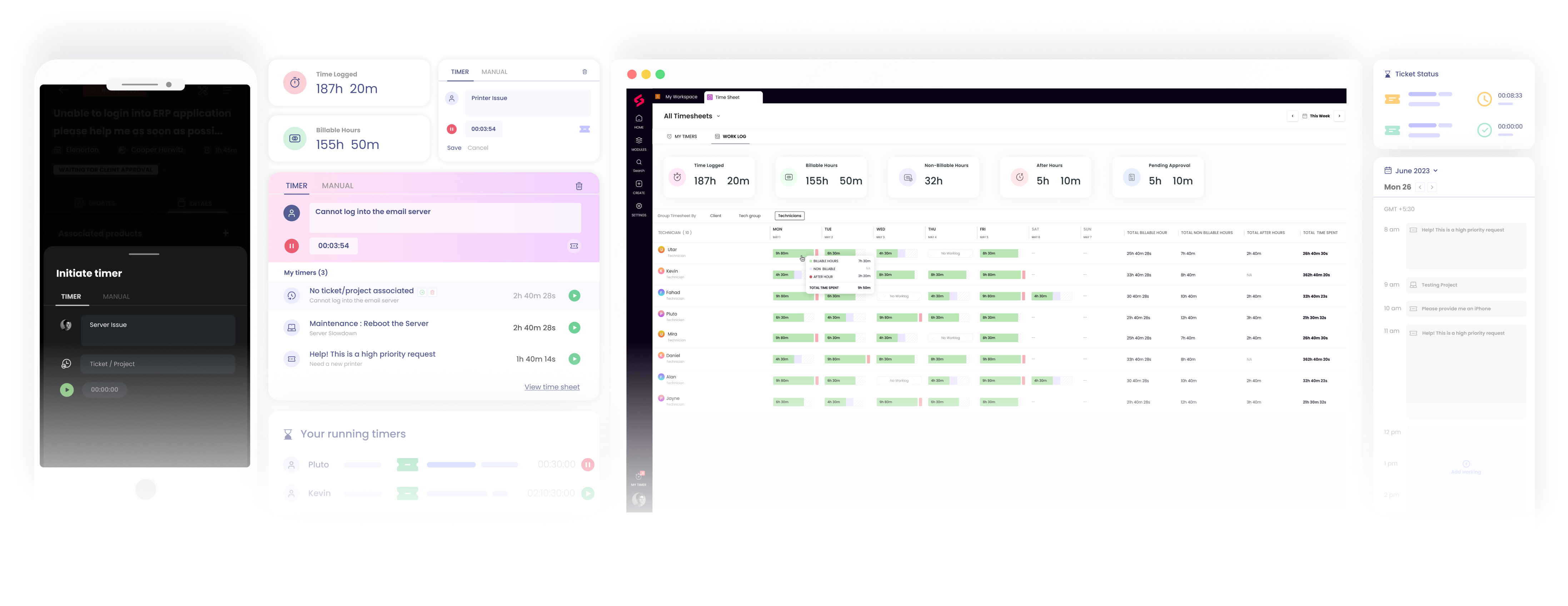
Task: Pause the Printer Issue timer
Action: pos(452,129)
